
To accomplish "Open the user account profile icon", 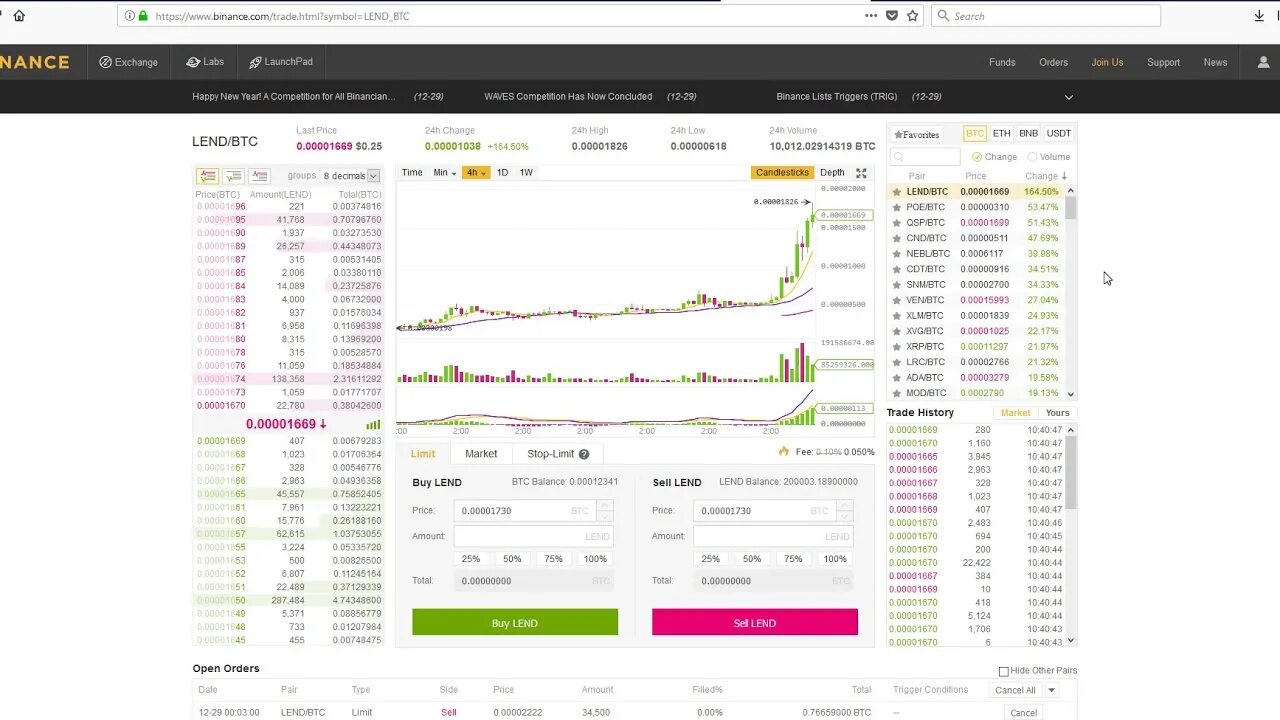I will (1263, 62).
